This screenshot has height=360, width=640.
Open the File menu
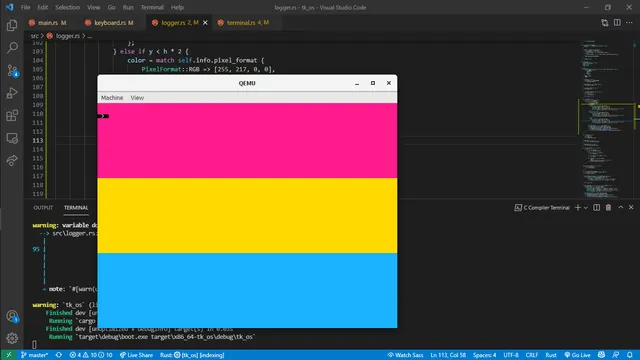[x=25, y=7]
